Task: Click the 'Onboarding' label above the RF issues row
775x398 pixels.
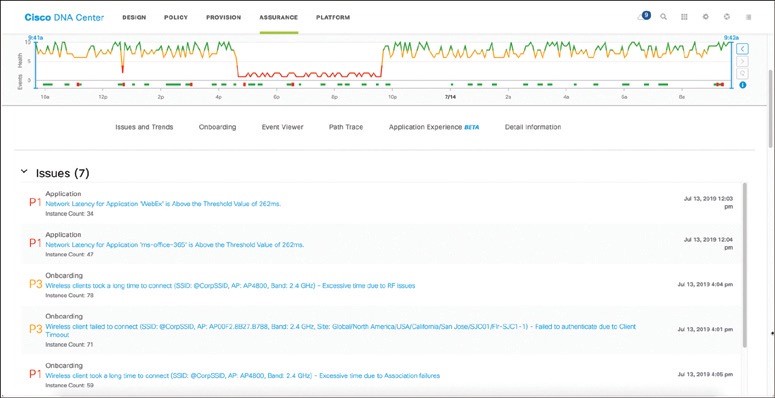Action: [x=64, y=275]
